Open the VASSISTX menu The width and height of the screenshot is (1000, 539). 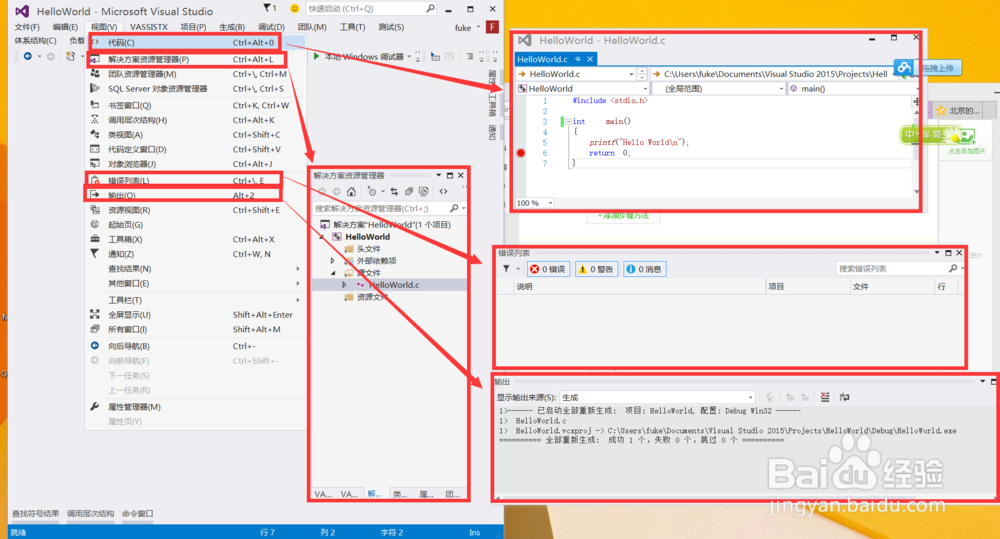pyautogui.click(x=149, y=27)
